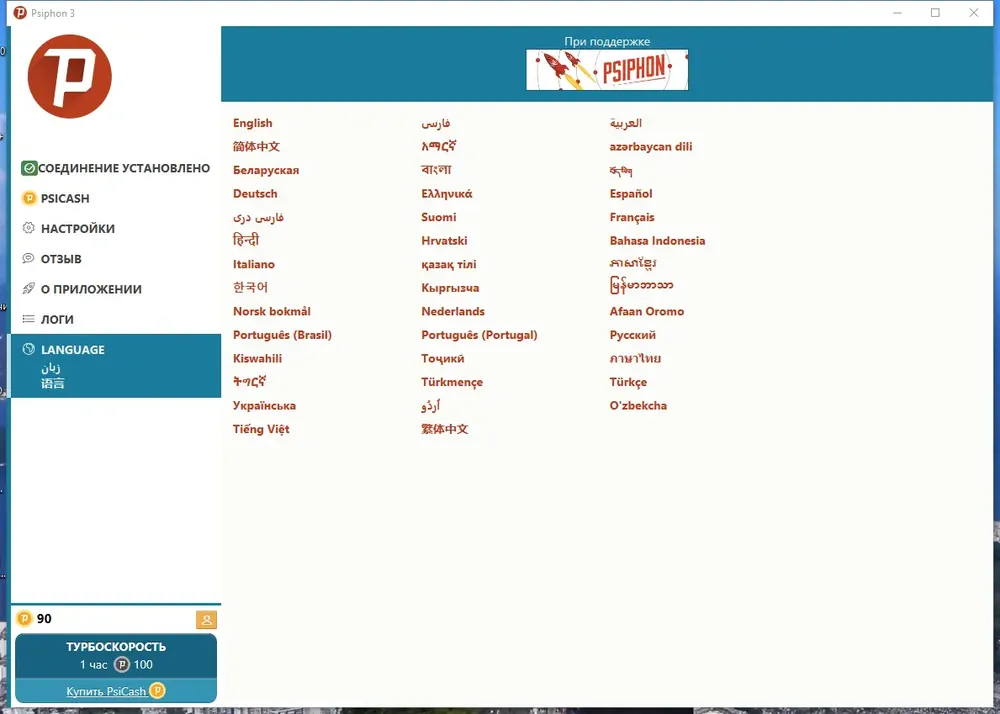The height and width of the screenshot is (714, 1000).
Task: Click the feedback speech bubble icon
Action: pyautogui.click(x=29, y=258)
